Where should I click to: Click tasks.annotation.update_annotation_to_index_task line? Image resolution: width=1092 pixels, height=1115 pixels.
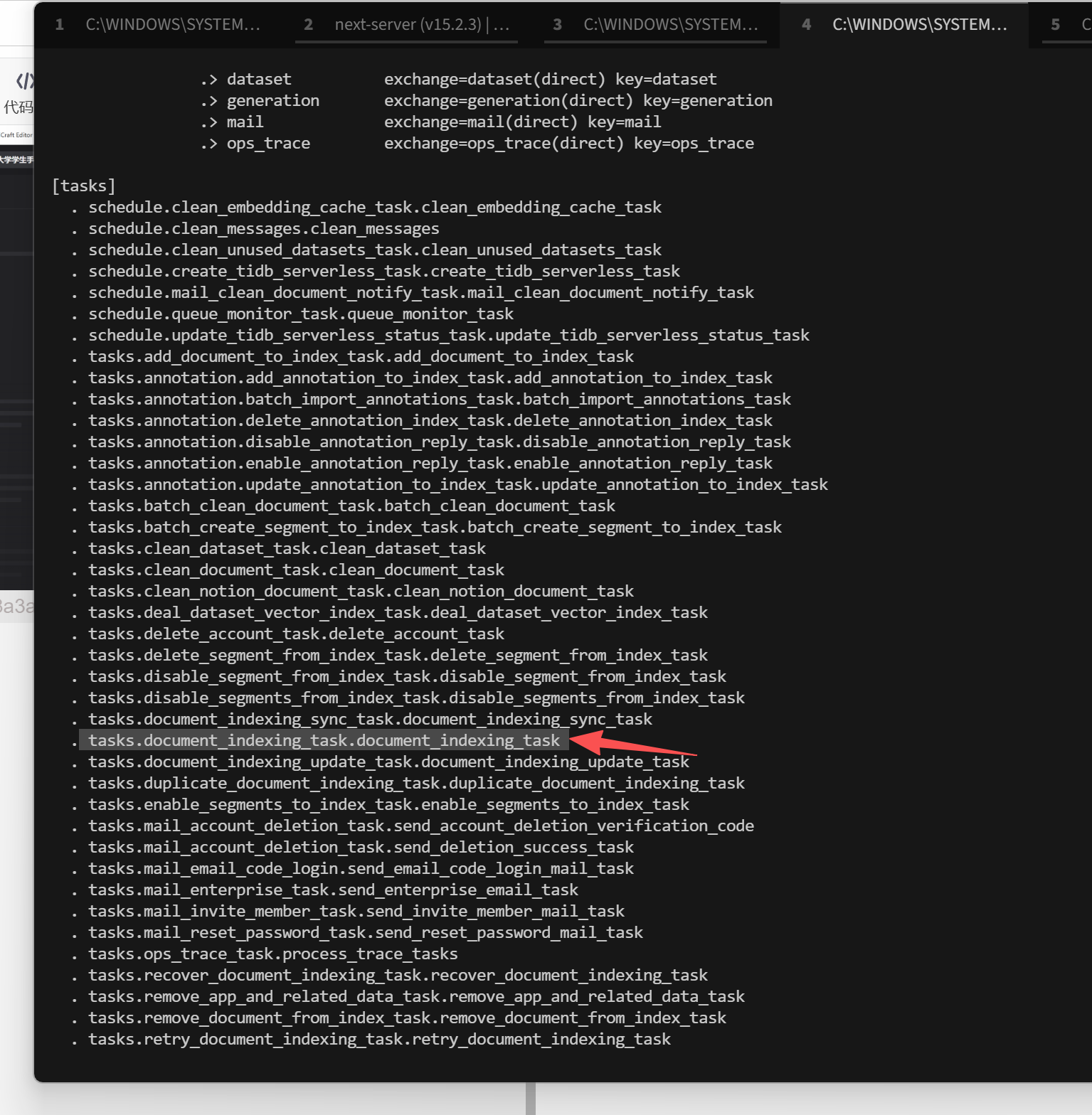[458, 484]
